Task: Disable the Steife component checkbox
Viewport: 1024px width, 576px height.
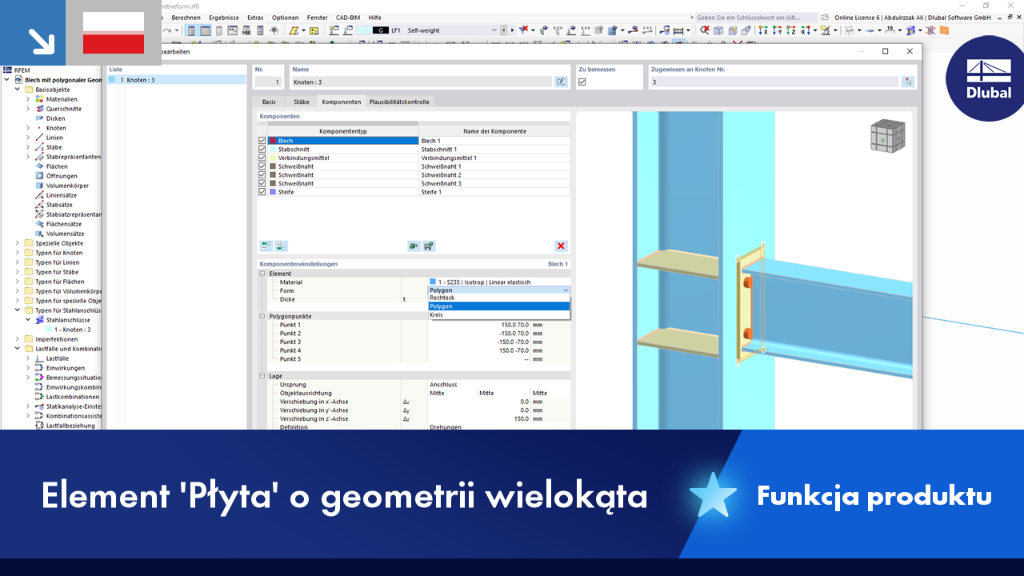Action: pos(263,192)
